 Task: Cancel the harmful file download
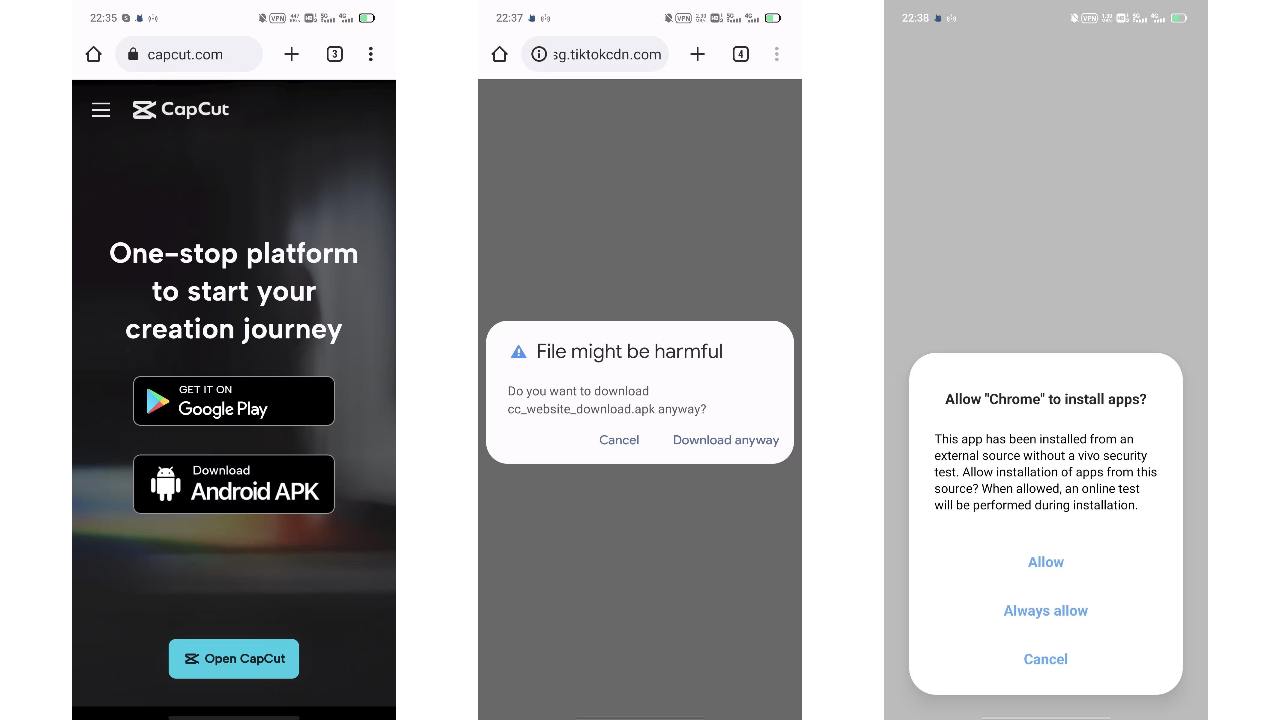(618, 440)
